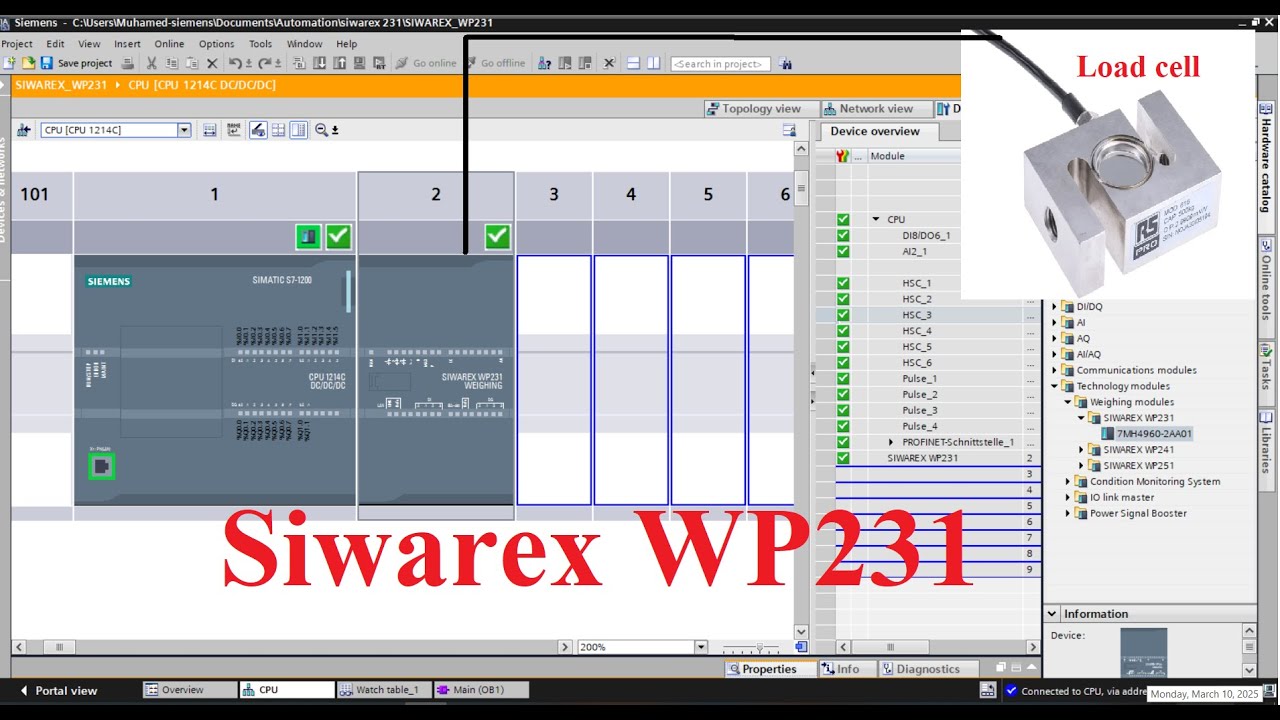
Task: Click the Open project folder icon
Action: (28, 63)
